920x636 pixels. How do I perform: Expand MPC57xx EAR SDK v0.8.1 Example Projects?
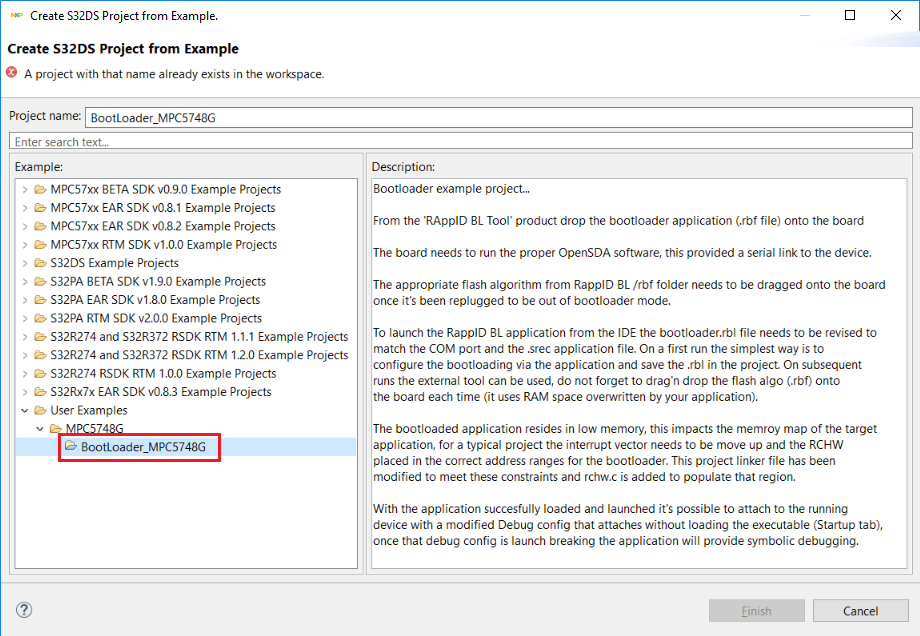[x=25, y=208]
